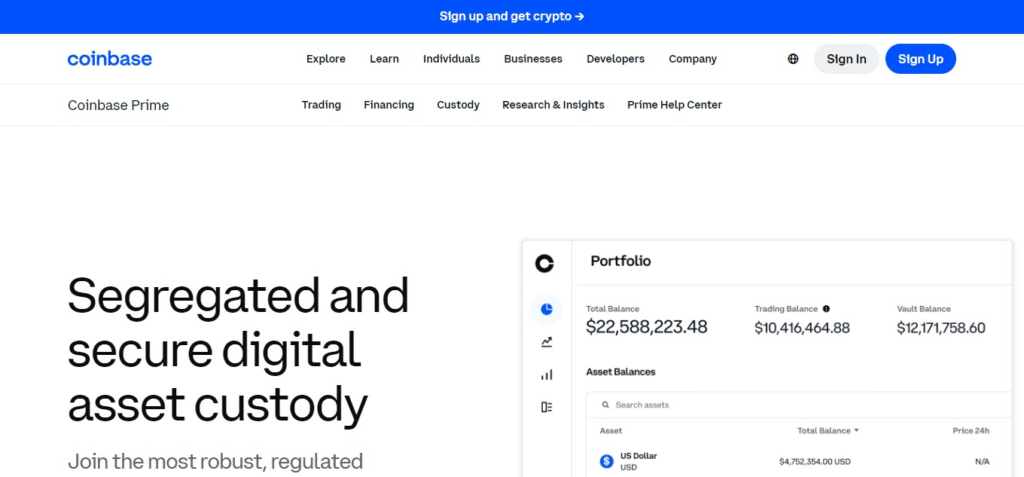Viewport: 1024px width, 477px height.
Task: Go to the Trading section
Action: 321,105
